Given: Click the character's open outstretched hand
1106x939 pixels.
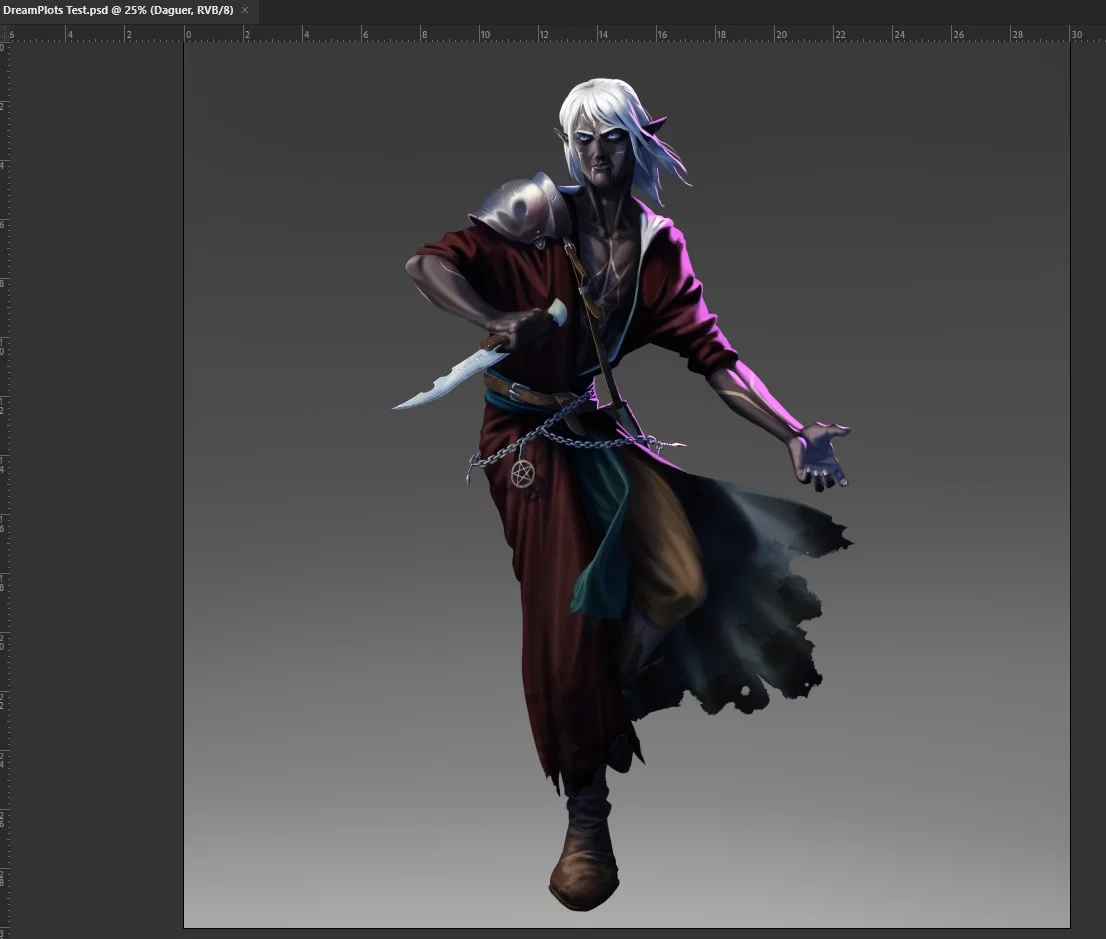Looking at the screenshot, I should (x=818, y=455).
